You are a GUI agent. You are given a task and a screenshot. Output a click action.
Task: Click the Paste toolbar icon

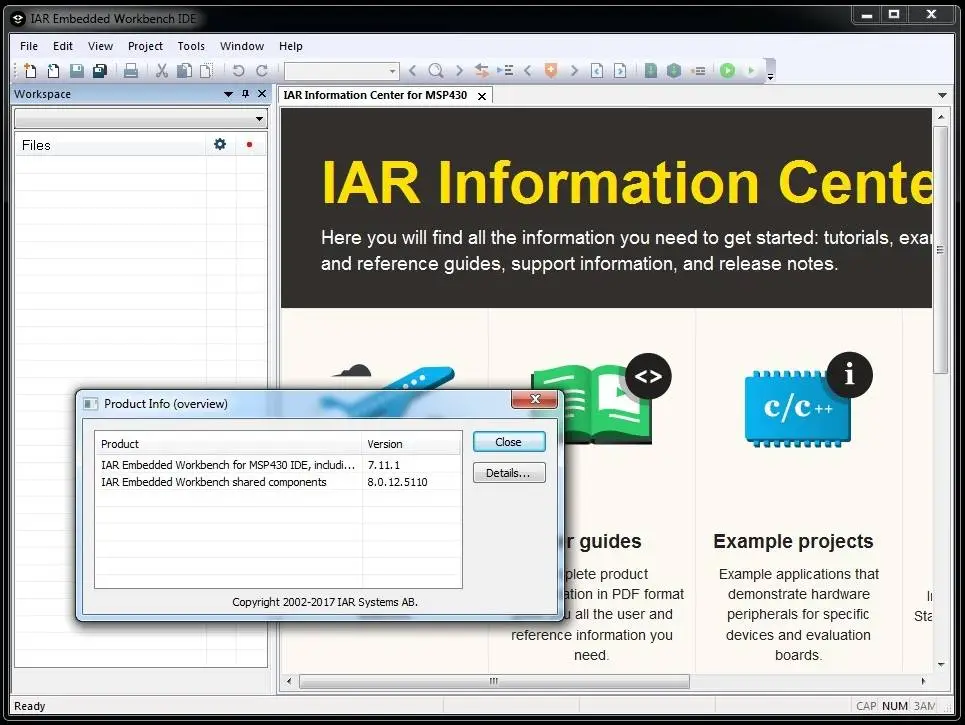[x=206, y=71]
